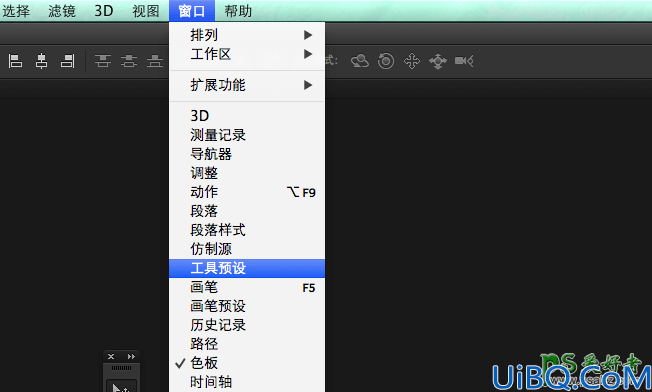Open the 扩展功能 submenu

click(247, 85)
